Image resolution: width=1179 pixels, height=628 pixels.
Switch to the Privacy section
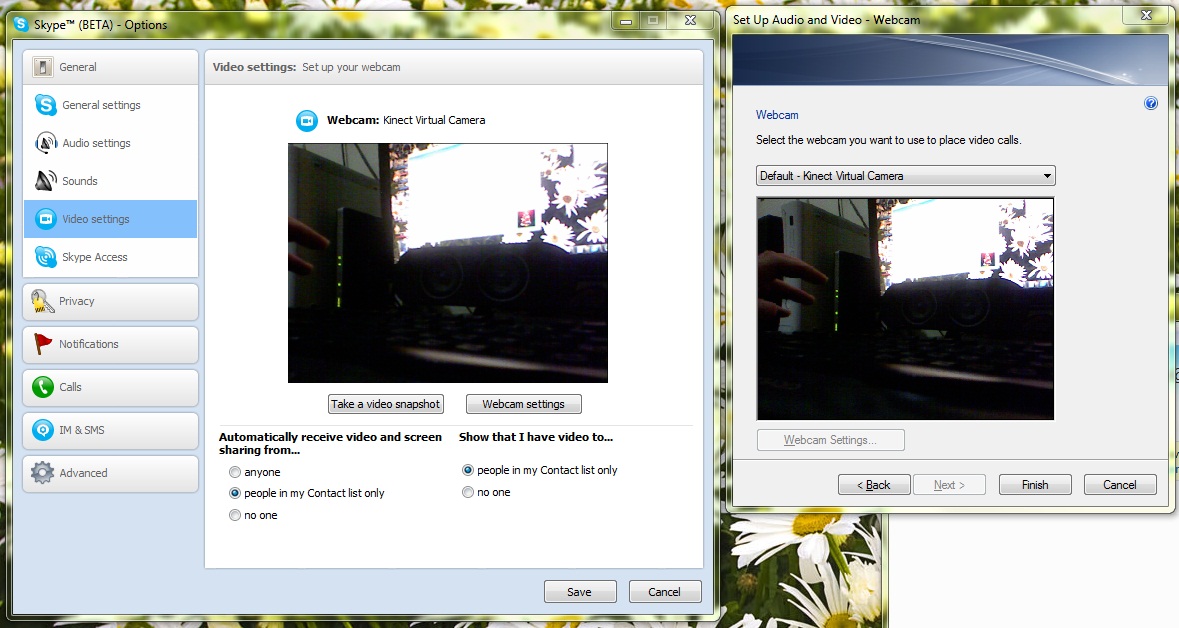[111, 302]
